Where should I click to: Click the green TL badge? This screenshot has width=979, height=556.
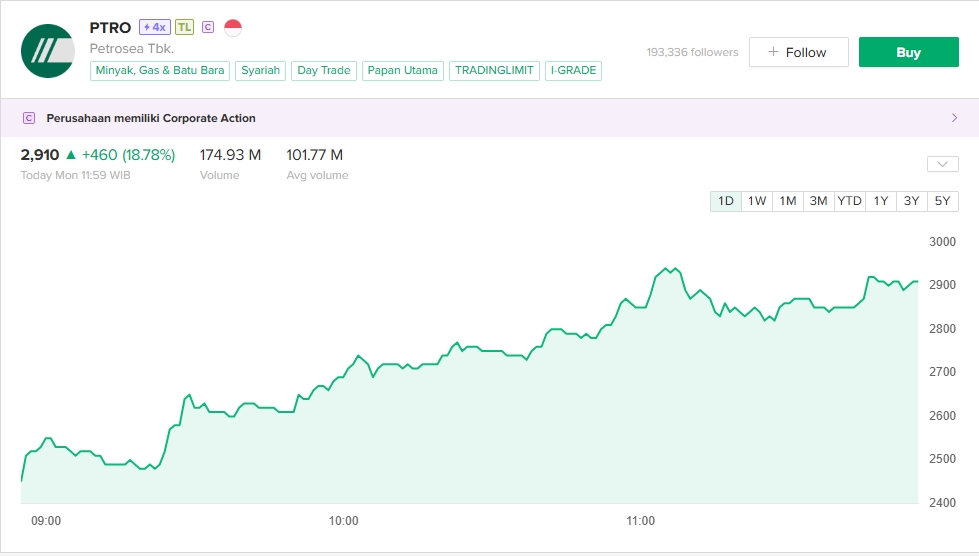coord(184,27)
